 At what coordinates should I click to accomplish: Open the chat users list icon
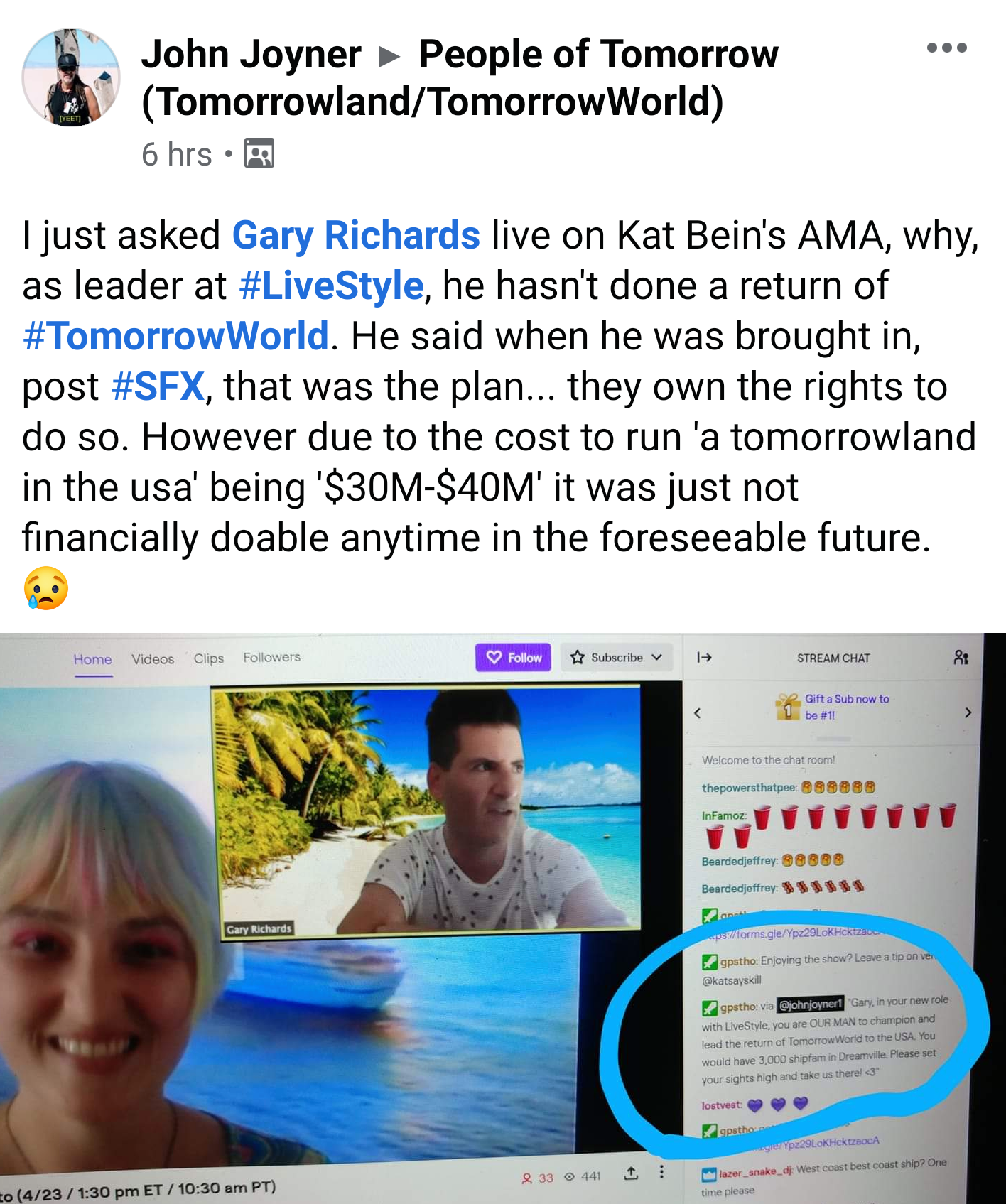961,657
